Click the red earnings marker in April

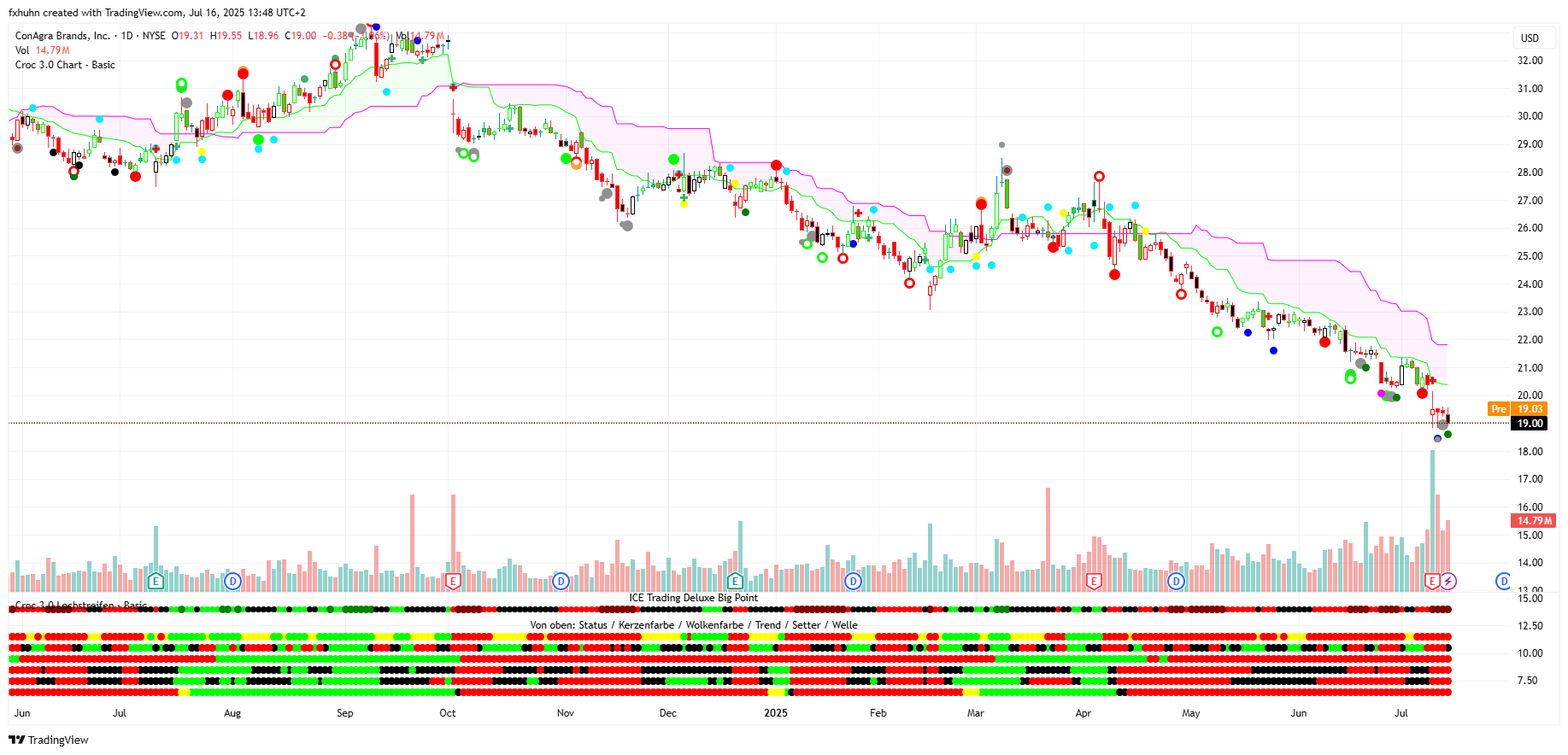(x=1093, y=582)
